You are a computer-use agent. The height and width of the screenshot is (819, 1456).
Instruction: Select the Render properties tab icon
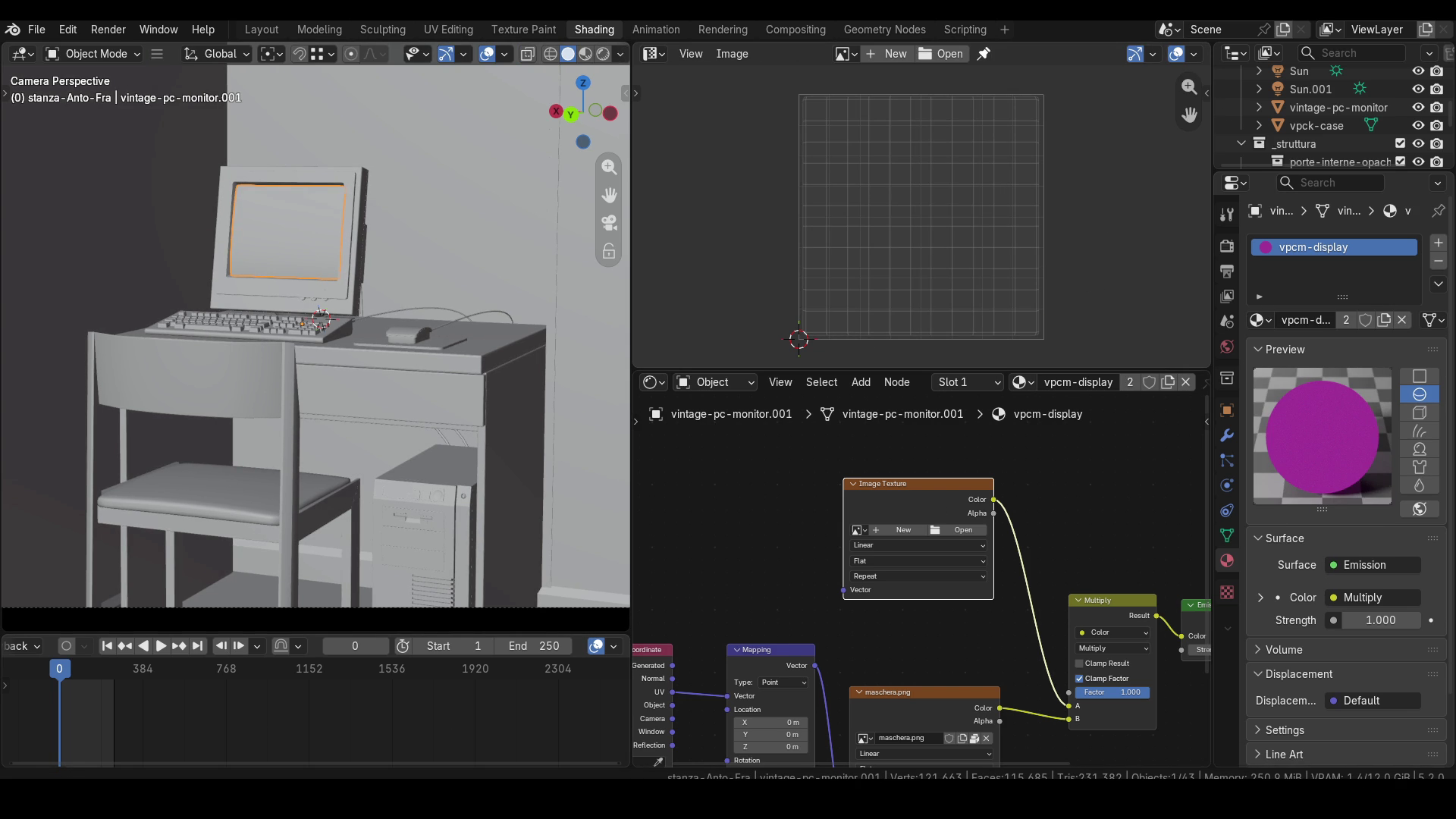(1227, 246)
